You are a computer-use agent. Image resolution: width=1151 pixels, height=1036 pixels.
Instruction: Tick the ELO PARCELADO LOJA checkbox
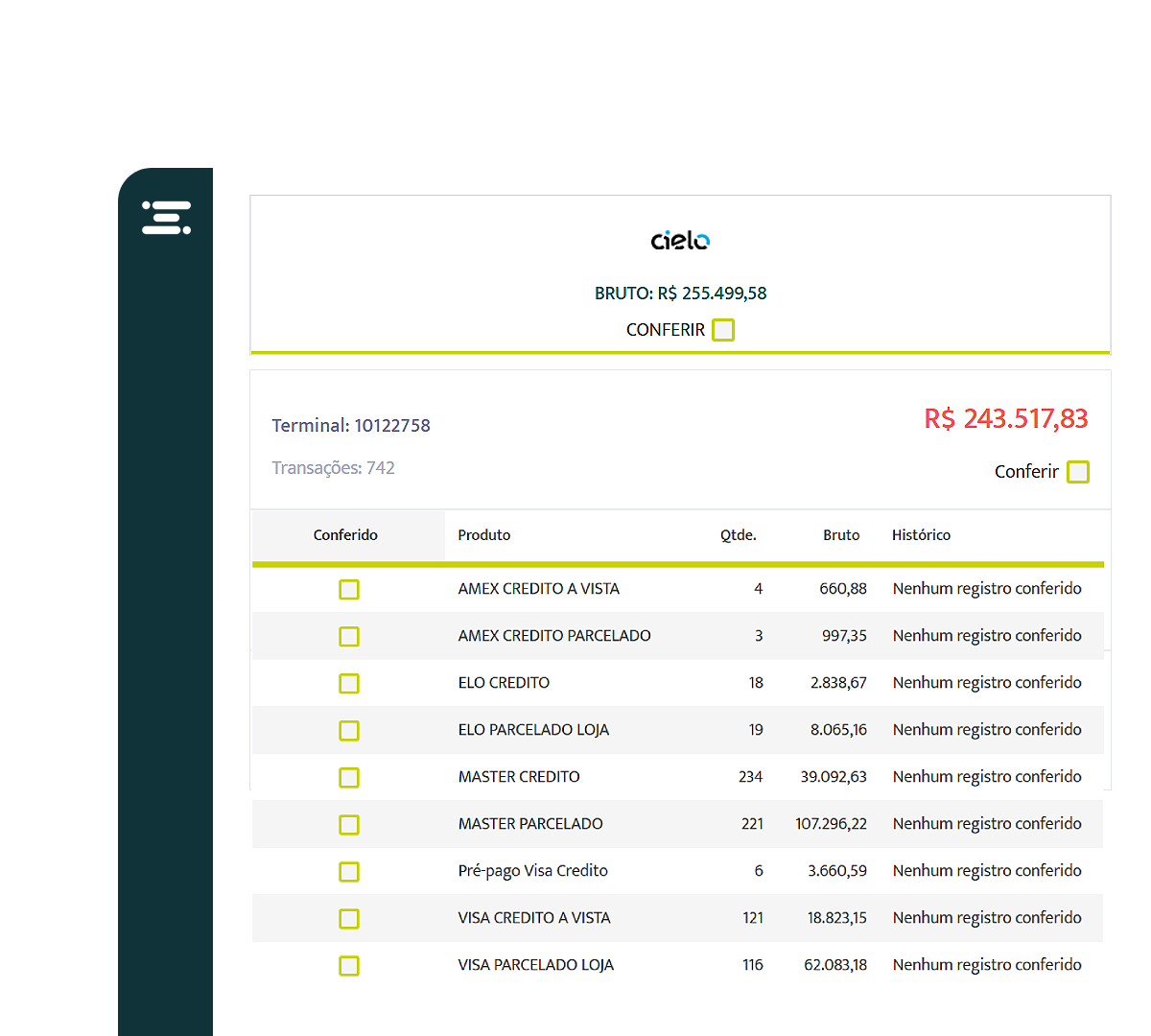pos(349,730)
